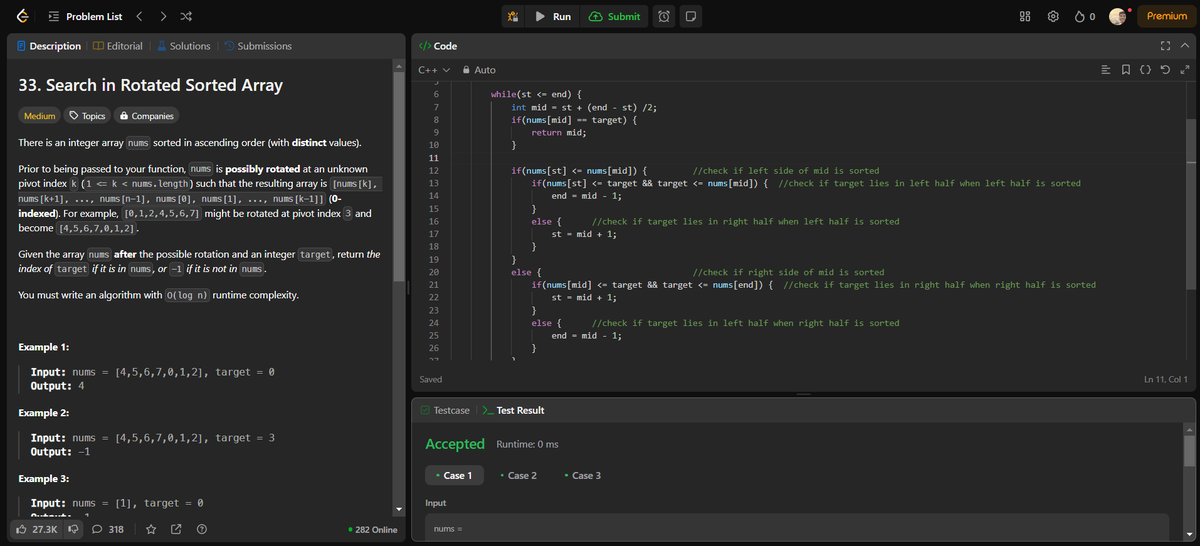
Task: Run the code
Action: (553, 16)
